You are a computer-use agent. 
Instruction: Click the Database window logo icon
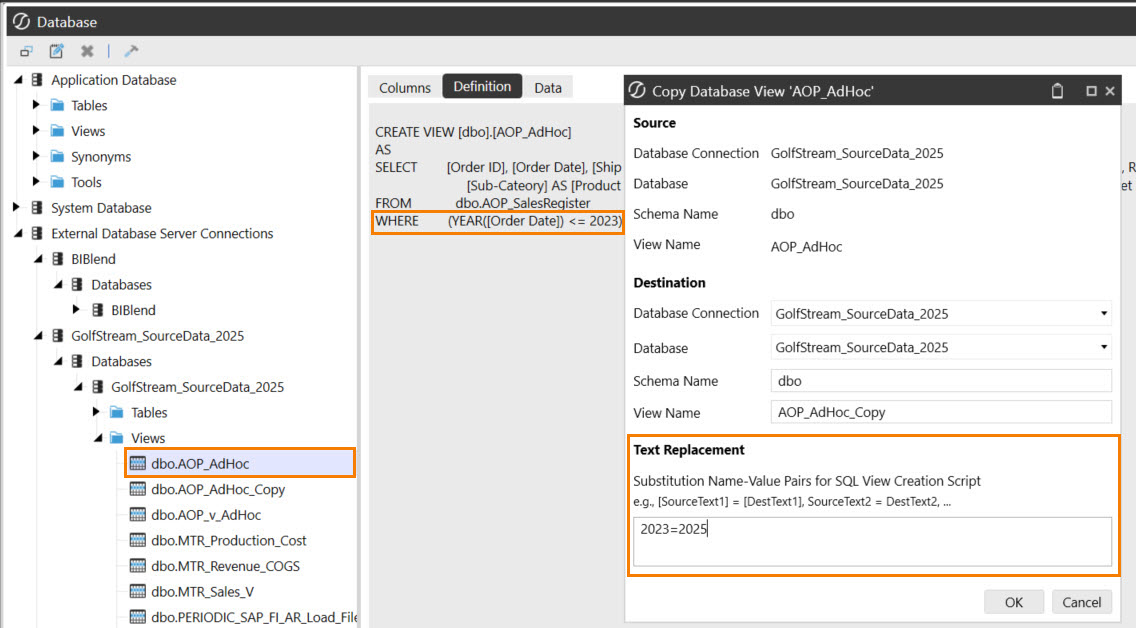[22, 22]
